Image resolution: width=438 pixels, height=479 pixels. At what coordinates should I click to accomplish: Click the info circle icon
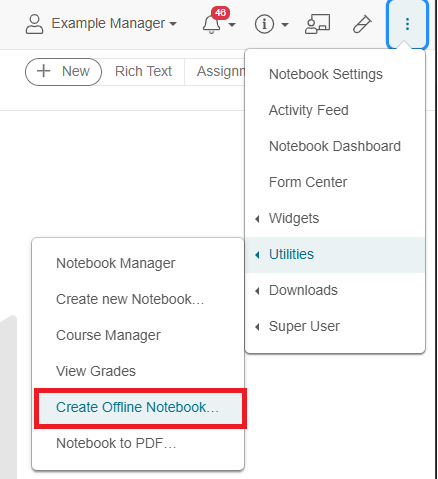264,24
